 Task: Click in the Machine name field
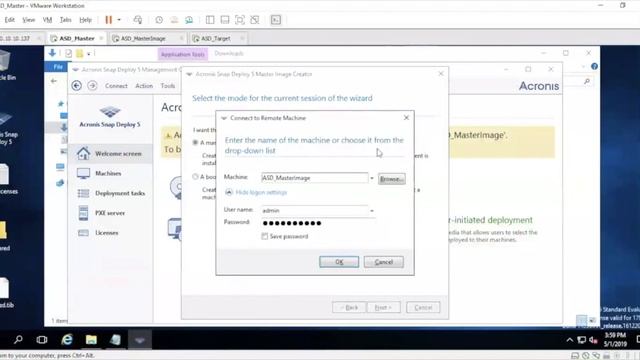pyautogui.click(x=314, y=178)
